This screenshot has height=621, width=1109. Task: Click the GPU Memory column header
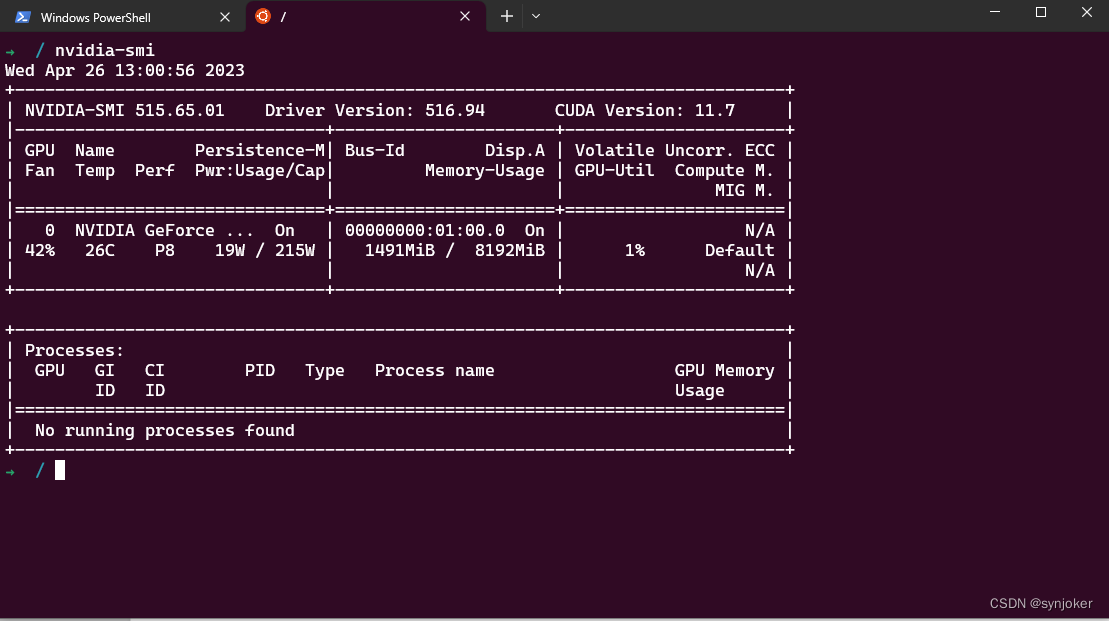pyautogui.click(x=724, y=371)
